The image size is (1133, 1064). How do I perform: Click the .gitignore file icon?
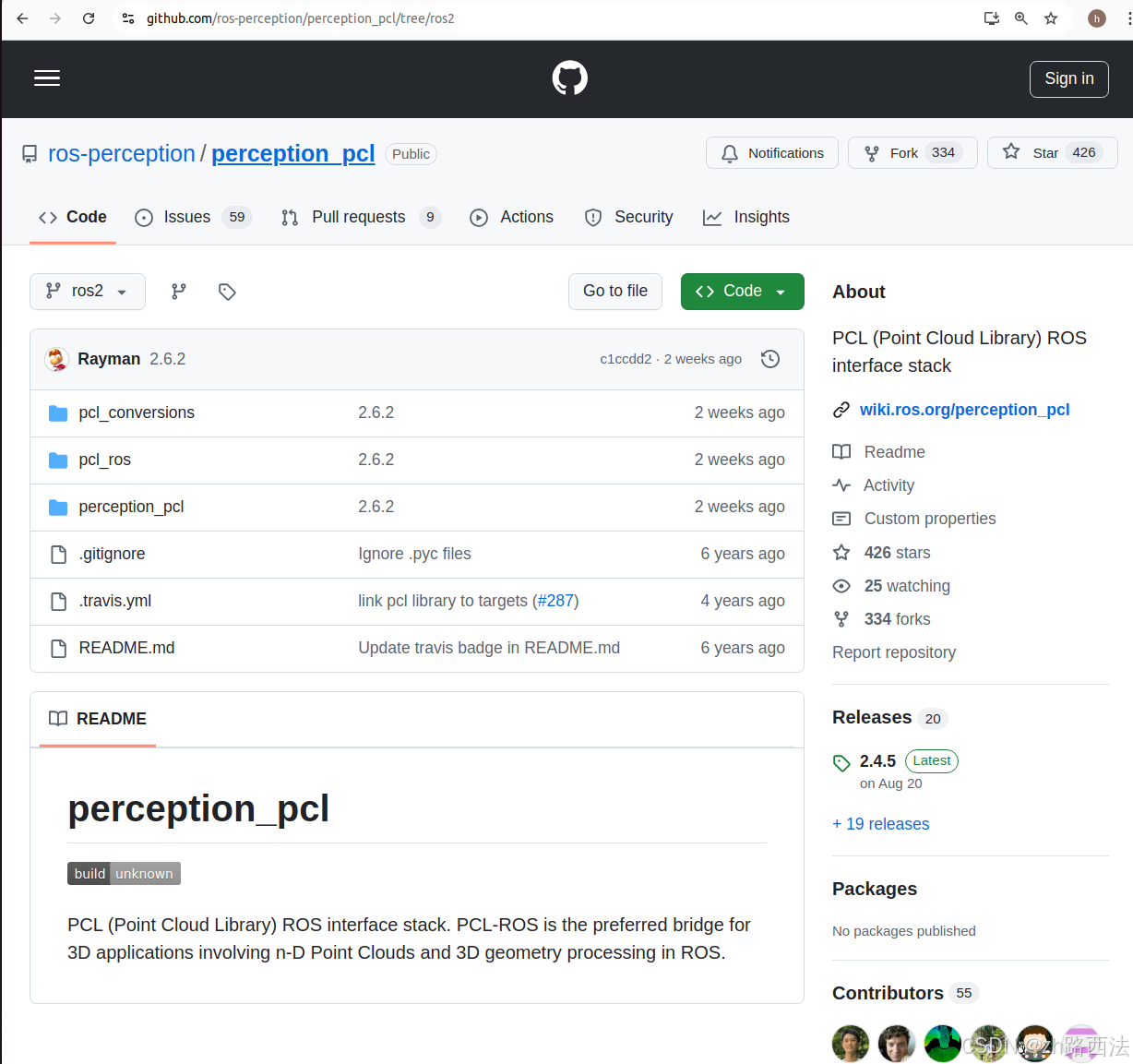click(58, 555)
